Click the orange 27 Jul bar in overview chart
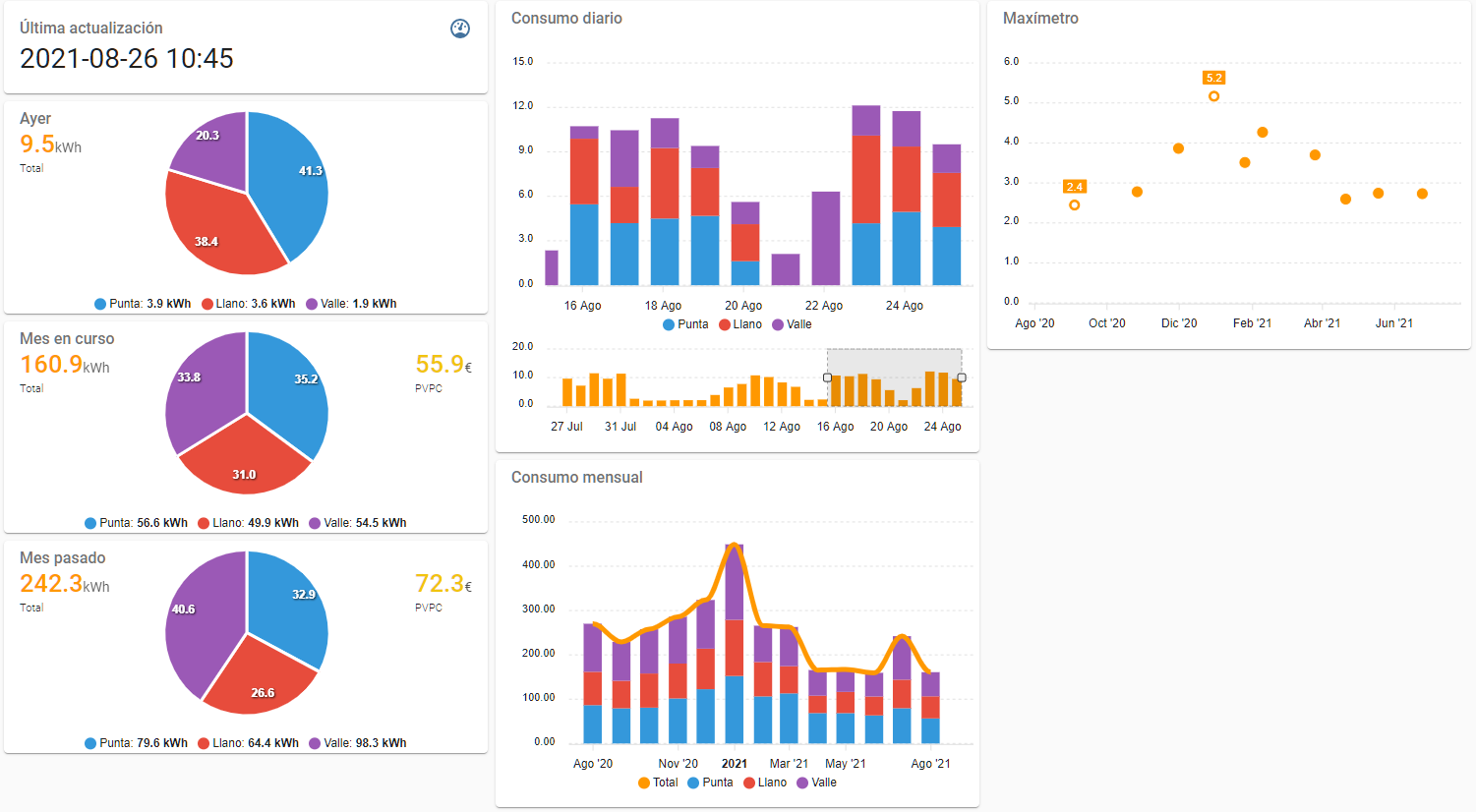The width and height of the screenshot is (1476, 812). (x=567, y=392)
